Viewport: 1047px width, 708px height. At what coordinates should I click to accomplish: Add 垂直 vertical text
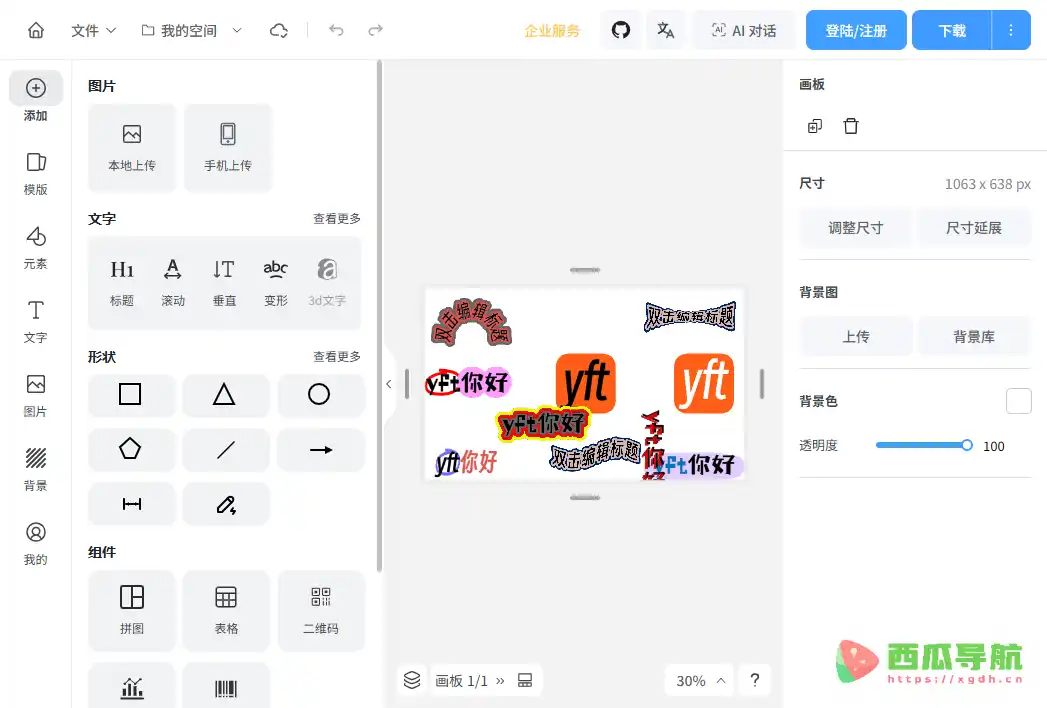224,283
